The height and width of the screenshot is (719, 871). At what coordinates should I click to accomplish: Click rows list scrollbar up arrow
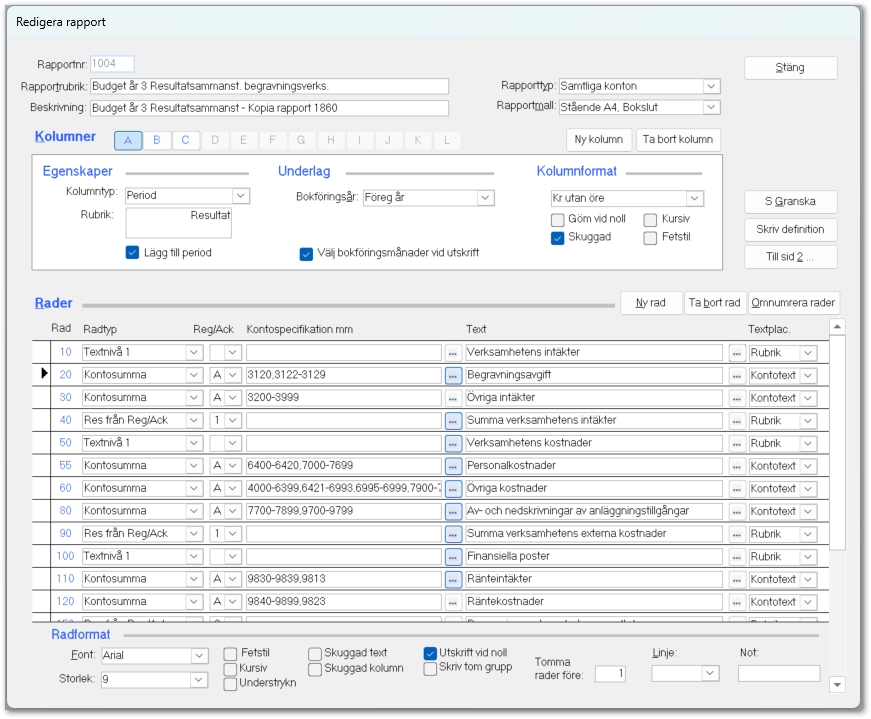click(837, 327)
